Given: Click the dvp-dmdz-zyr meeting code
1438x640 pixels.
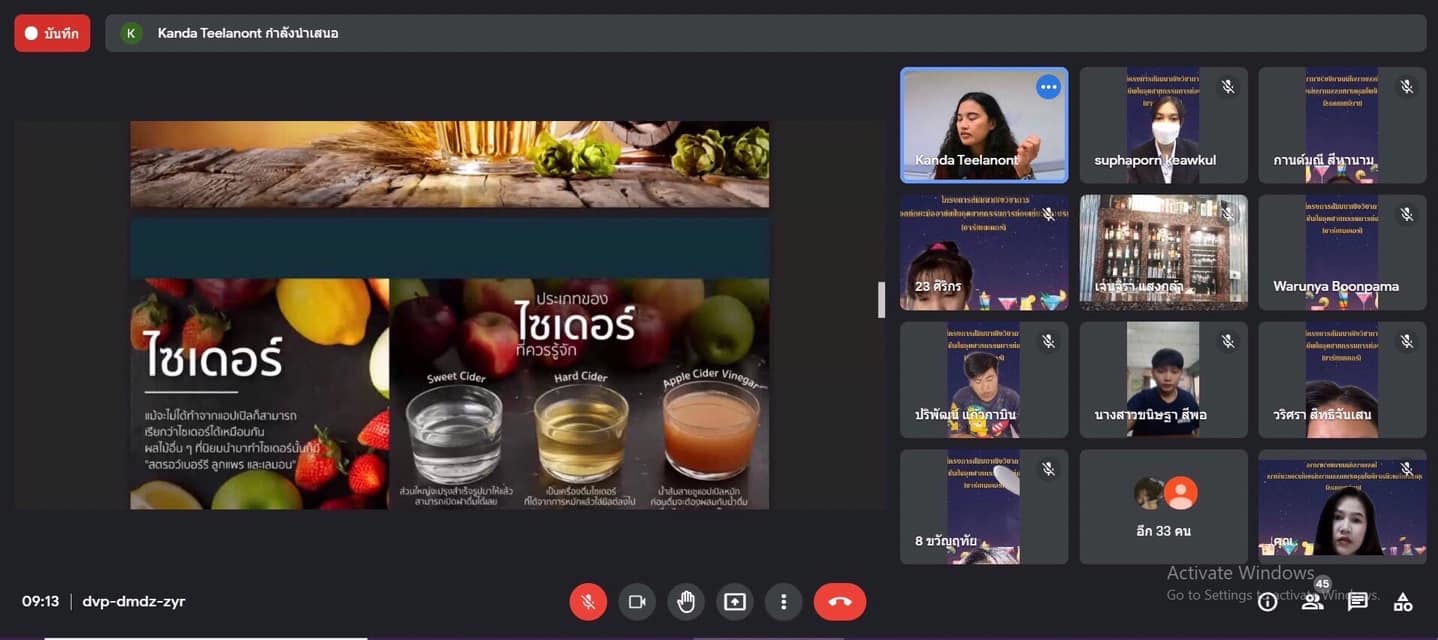Looking at the screenshot, I should [x=133, y=601].
